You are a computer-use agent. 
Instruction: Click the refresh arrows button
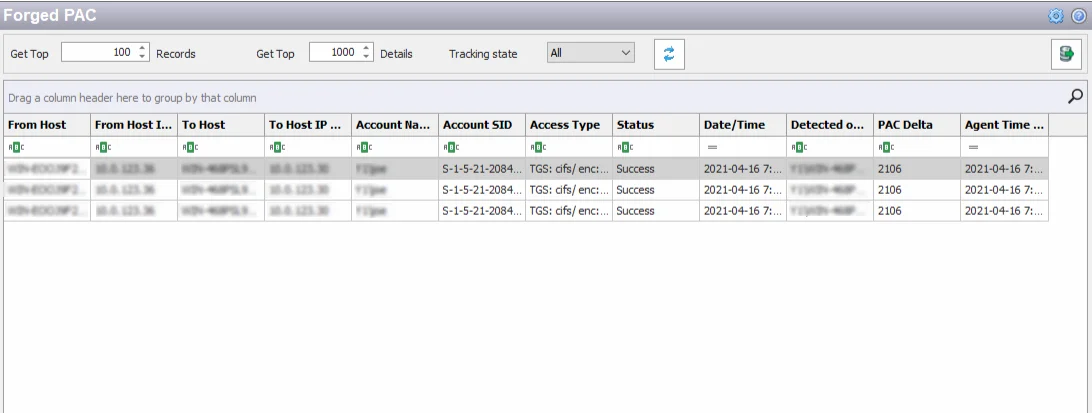(x=669, y=54)
